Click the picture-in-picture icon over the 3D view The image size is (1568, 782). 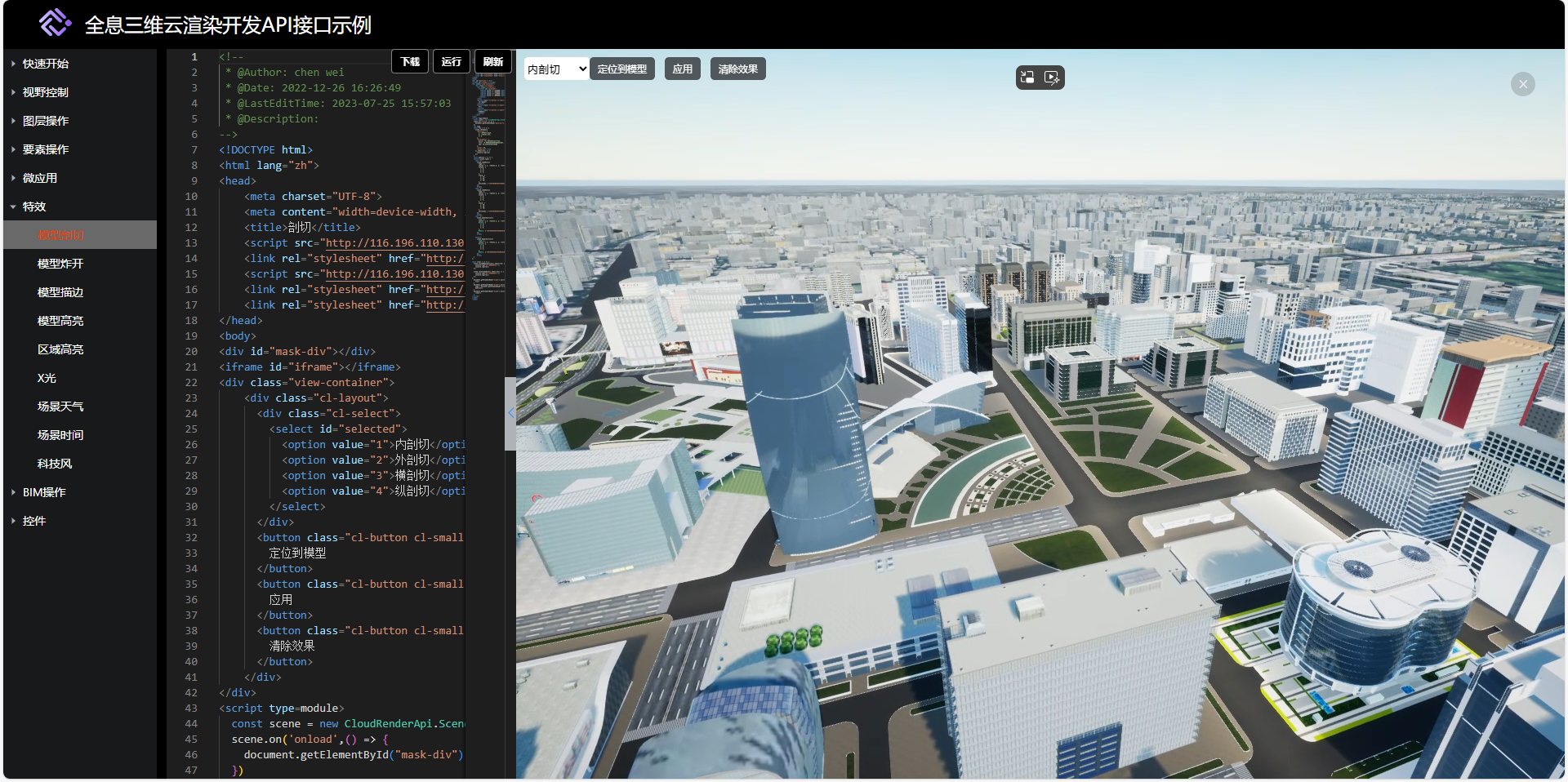(1027, 78)
